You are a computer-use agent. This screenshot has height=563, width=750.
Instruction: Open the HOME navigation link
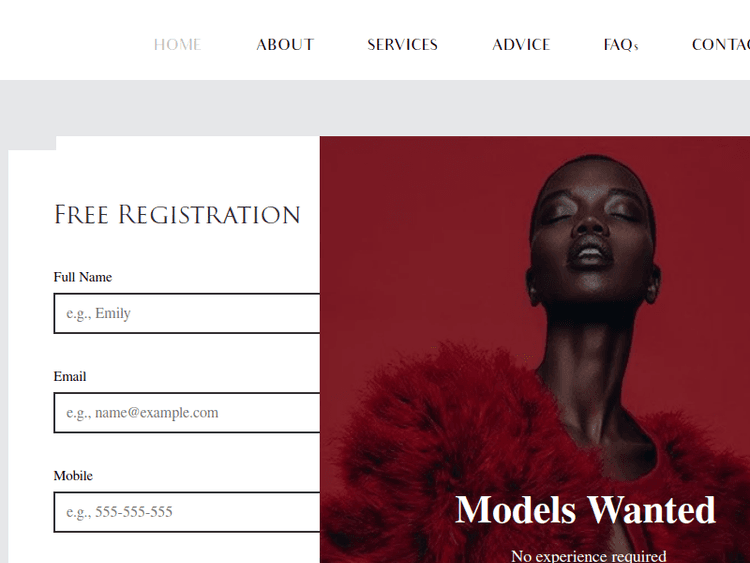pos(177,44)
